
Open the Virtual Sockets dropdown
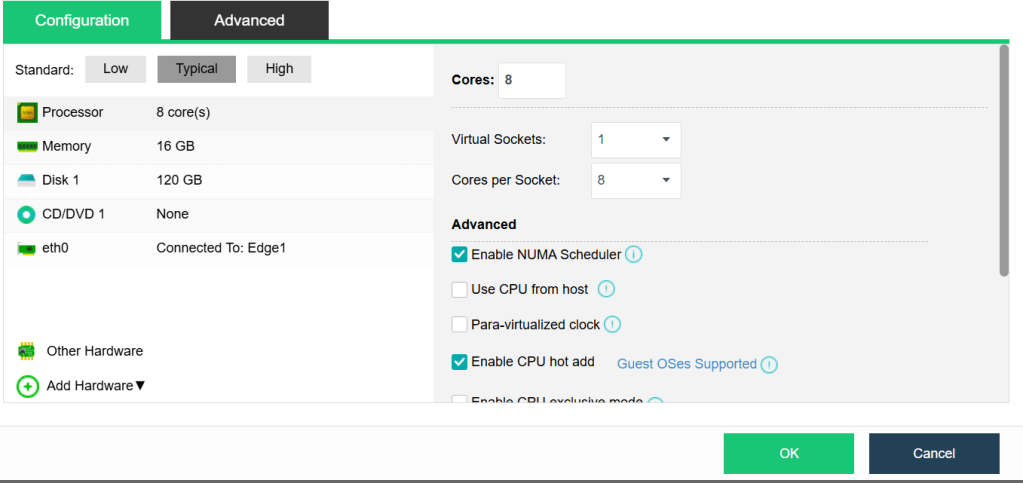click(636, 140)
